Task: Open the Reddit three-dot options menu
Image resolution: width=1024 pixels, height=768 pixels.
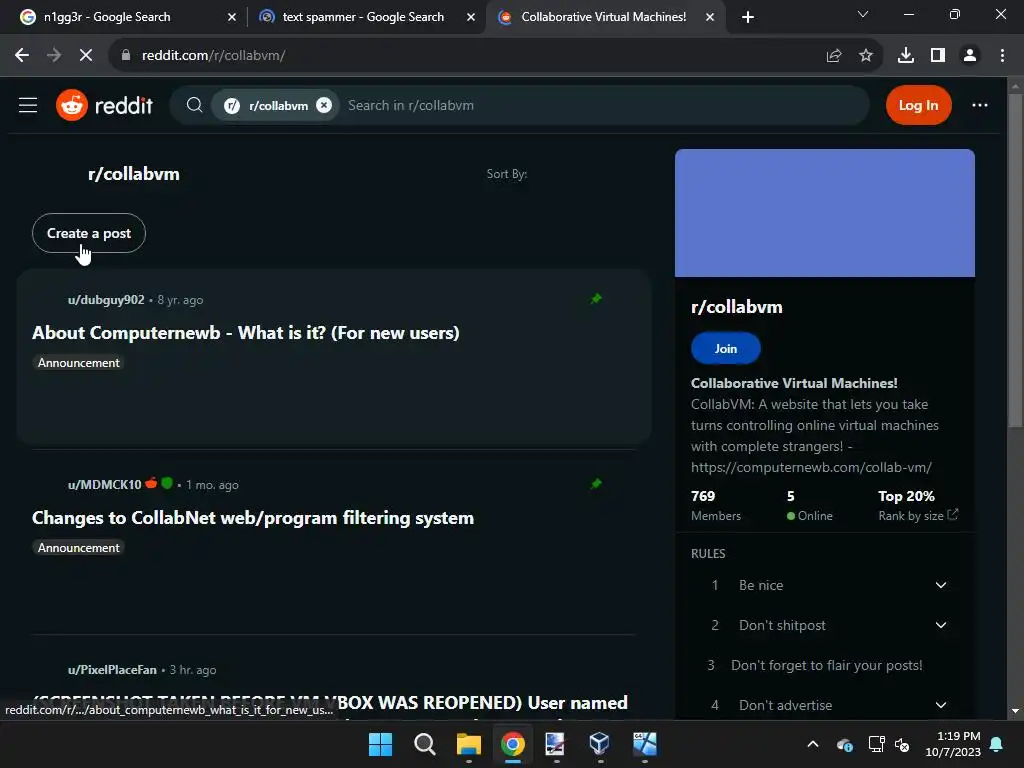Action: point(980,105)
